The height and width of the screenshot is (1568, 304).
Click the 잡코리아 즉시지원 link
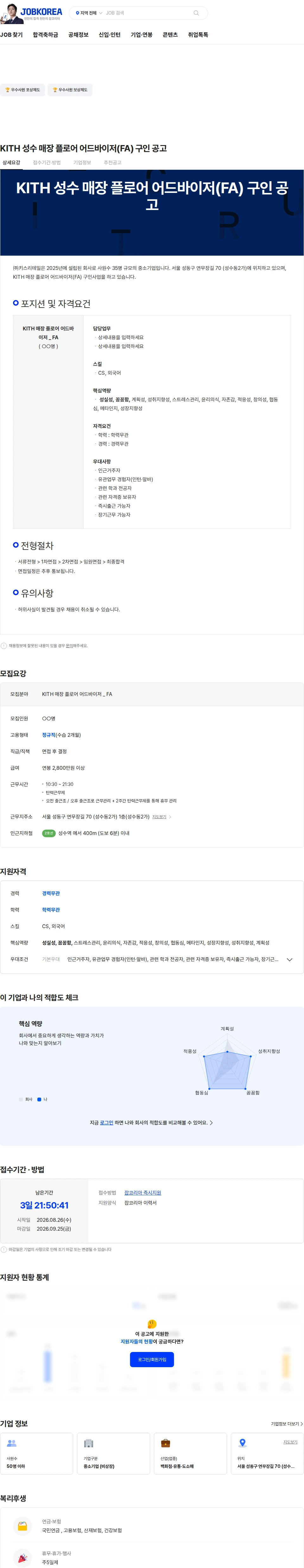pyautogui.click(x=143, y=1192)
